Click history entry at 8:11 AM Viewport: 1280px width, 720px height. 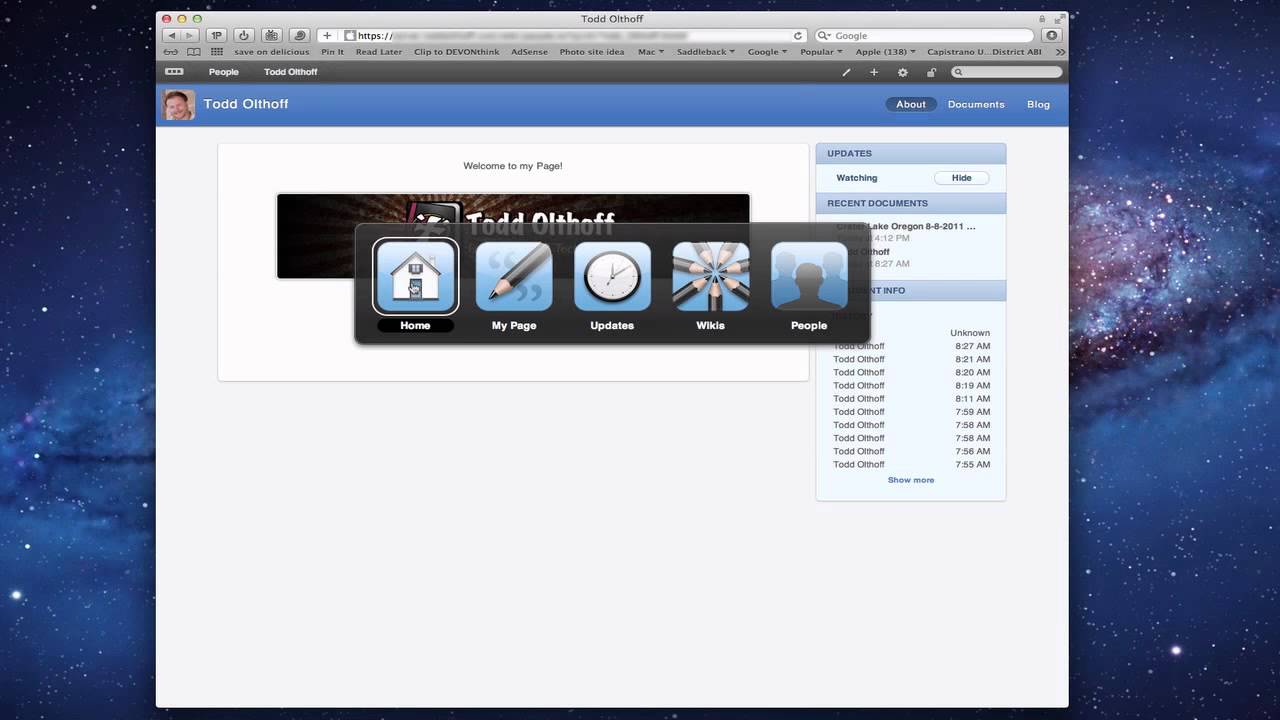[911, 398]
